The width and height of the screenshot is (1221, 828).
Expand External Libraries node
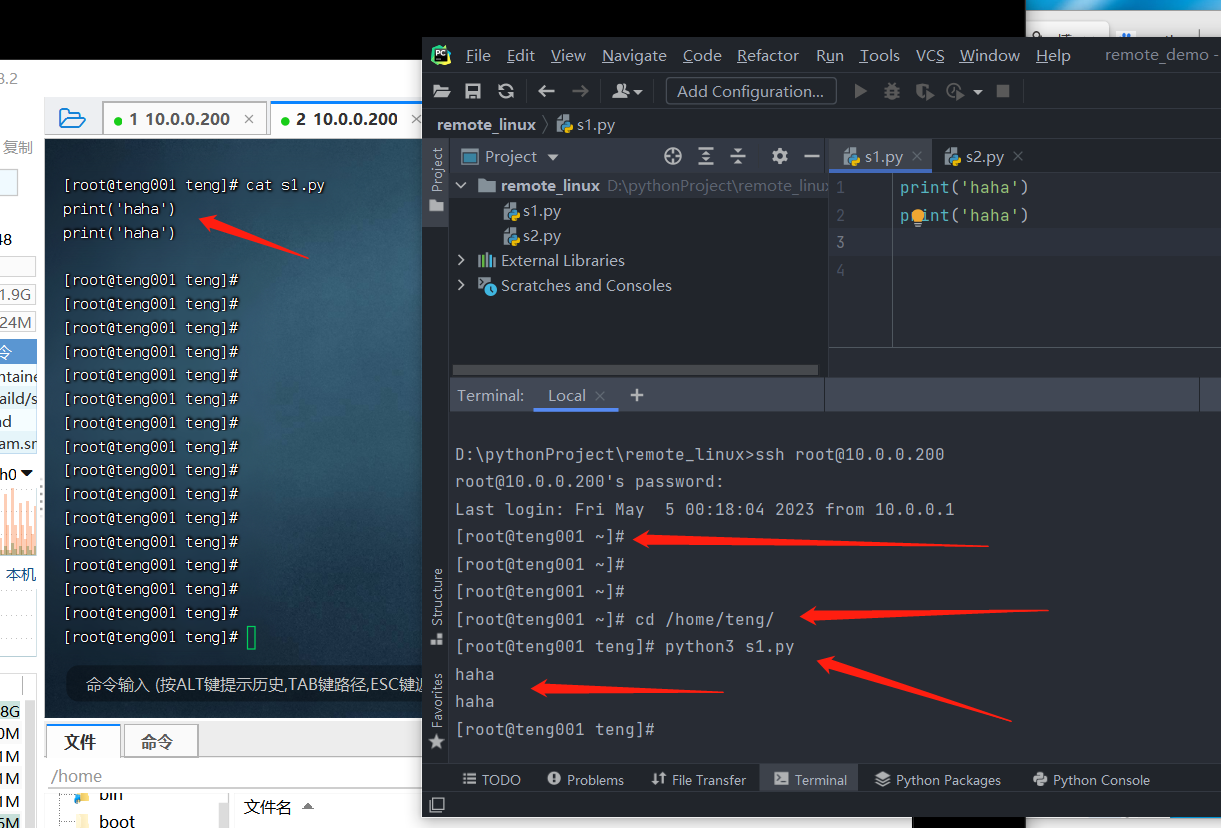tap(461, 260)
